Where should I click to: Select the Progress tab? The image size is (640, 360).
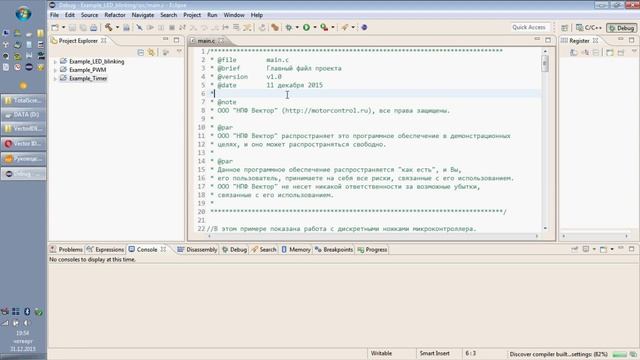click(x=372, y=249)
